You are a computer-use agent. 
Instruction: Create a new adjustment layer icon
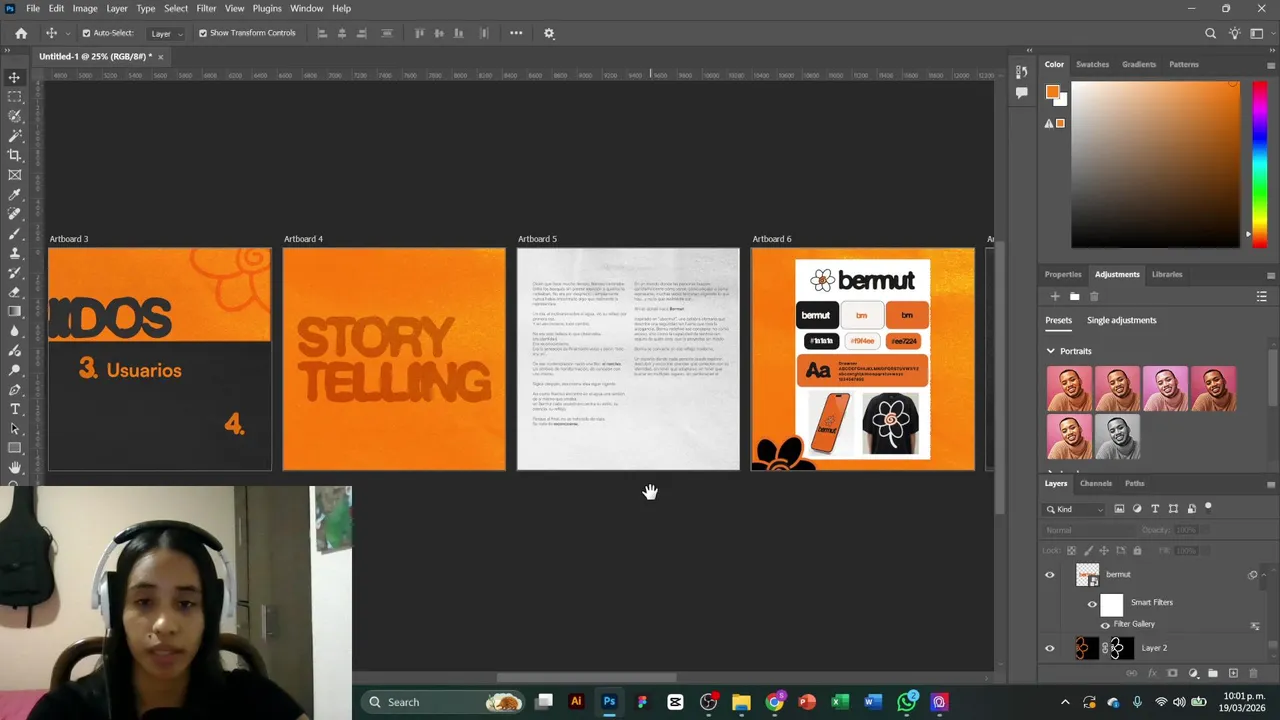pyautogui.click(x=1193, y=674)
